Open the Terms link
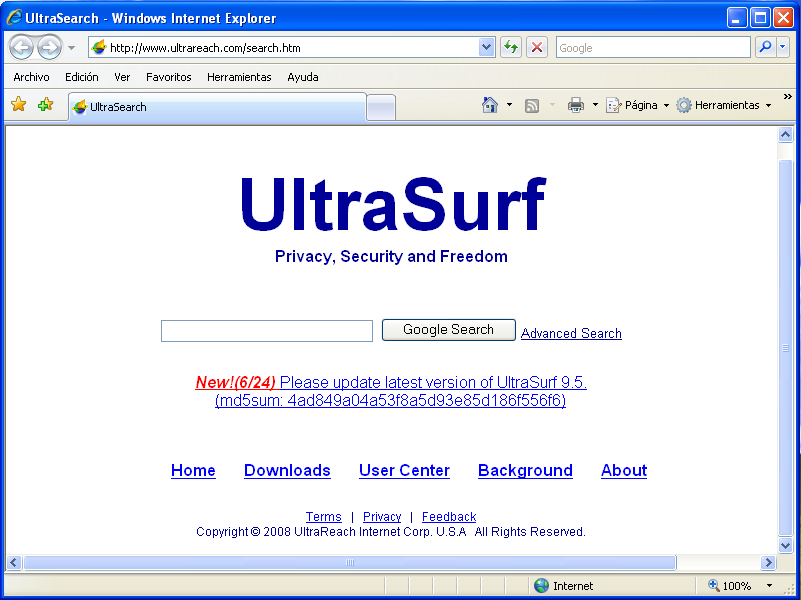Viewport: 801px width, 600px height. (x=323, y=517)
